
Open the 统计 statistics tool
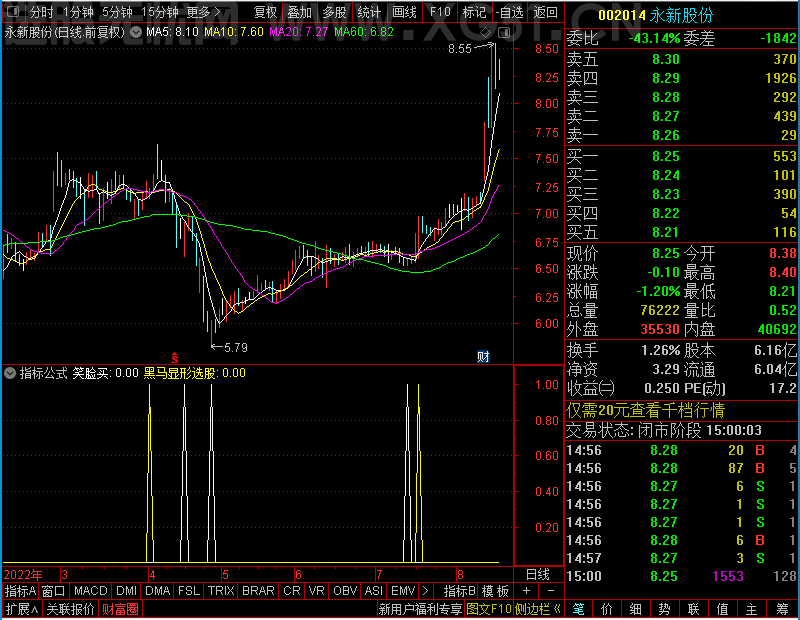(369, 11)
